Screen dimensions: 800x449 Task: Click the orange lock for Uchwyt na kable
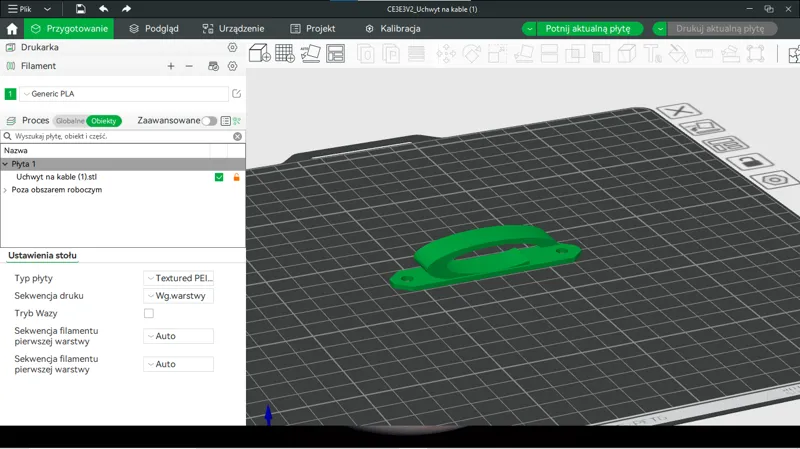pyautogui.click(x=236, y=177)
